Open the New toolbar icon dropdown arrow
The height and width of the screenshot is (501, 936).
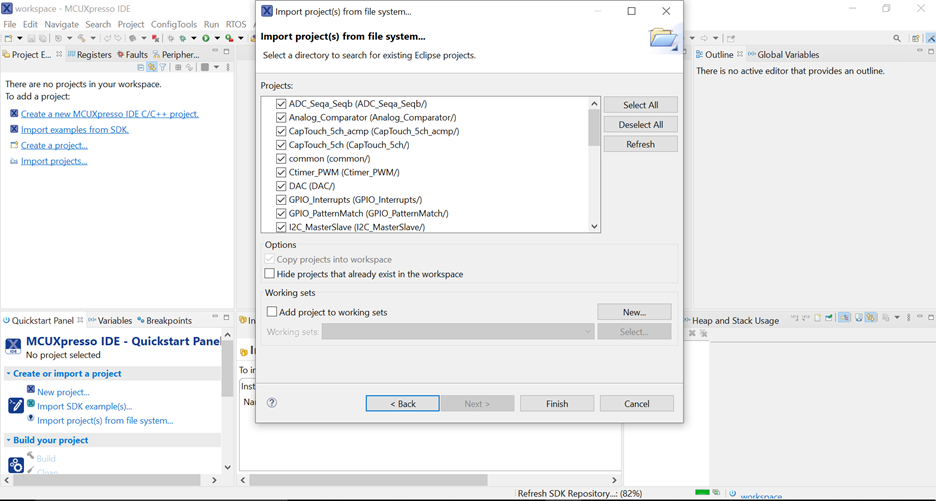point(19,38)
